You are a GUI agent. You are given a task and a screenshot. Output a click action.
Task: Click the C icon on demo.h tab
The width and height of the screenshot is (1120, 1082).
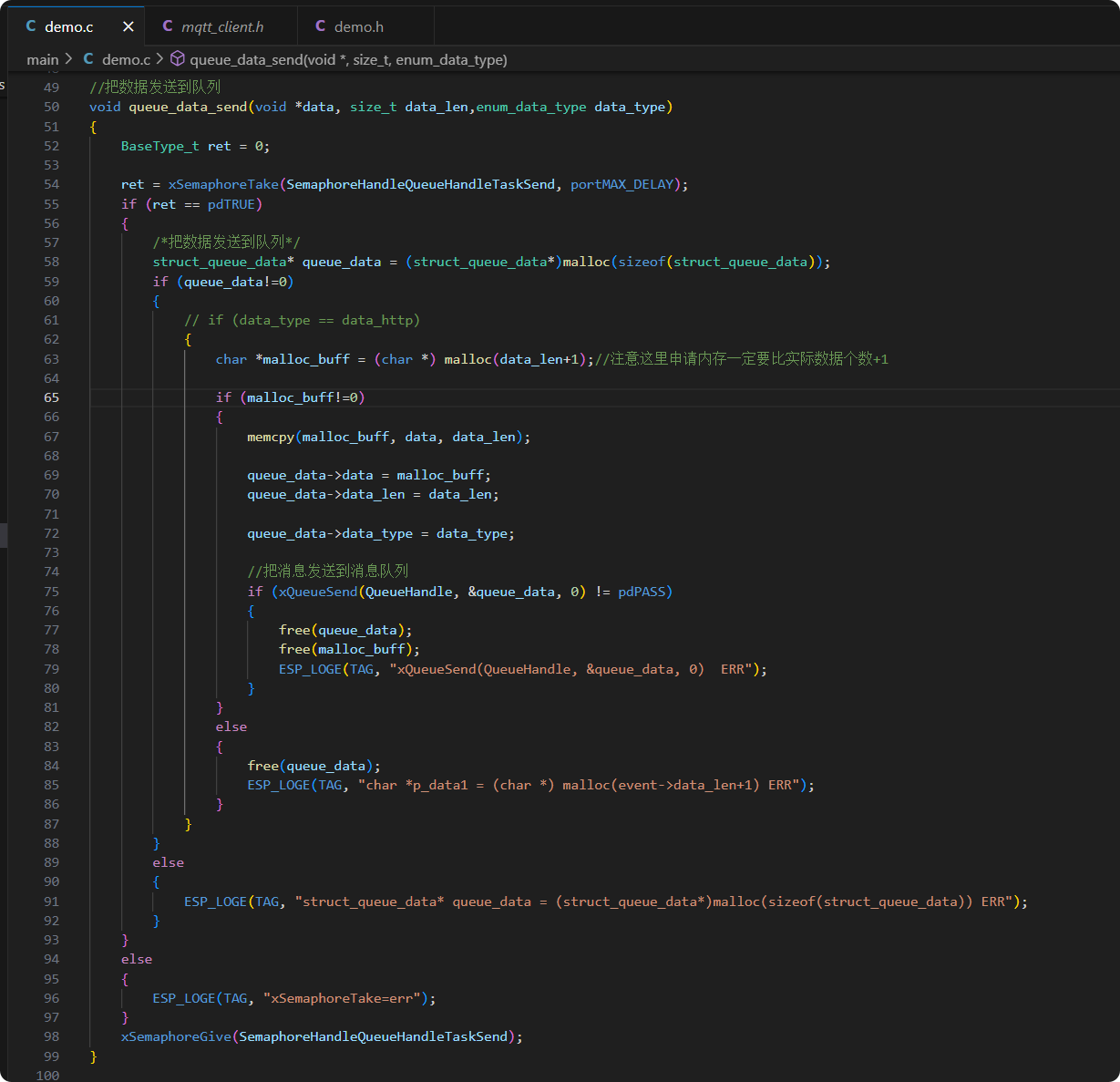[x=320, y=26]
